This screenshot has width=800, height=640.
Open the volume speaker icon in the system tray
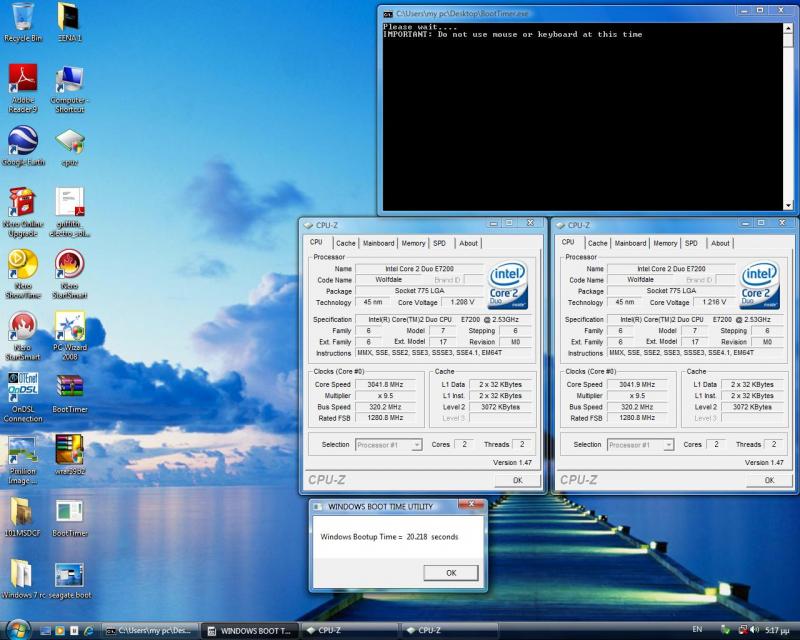tap(755, 630)
